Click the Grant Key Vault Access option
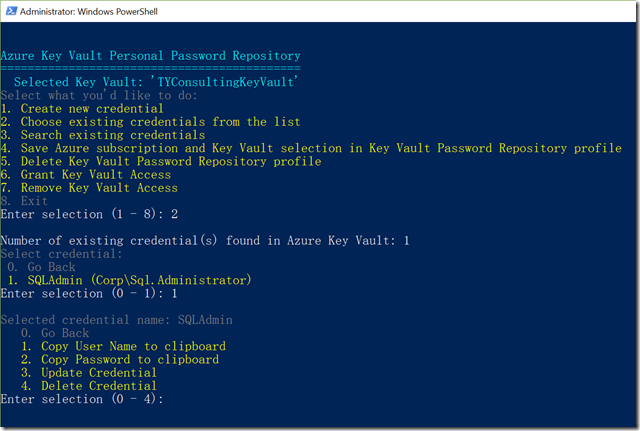The image size is (640, 431). click(x=85, y=174)
